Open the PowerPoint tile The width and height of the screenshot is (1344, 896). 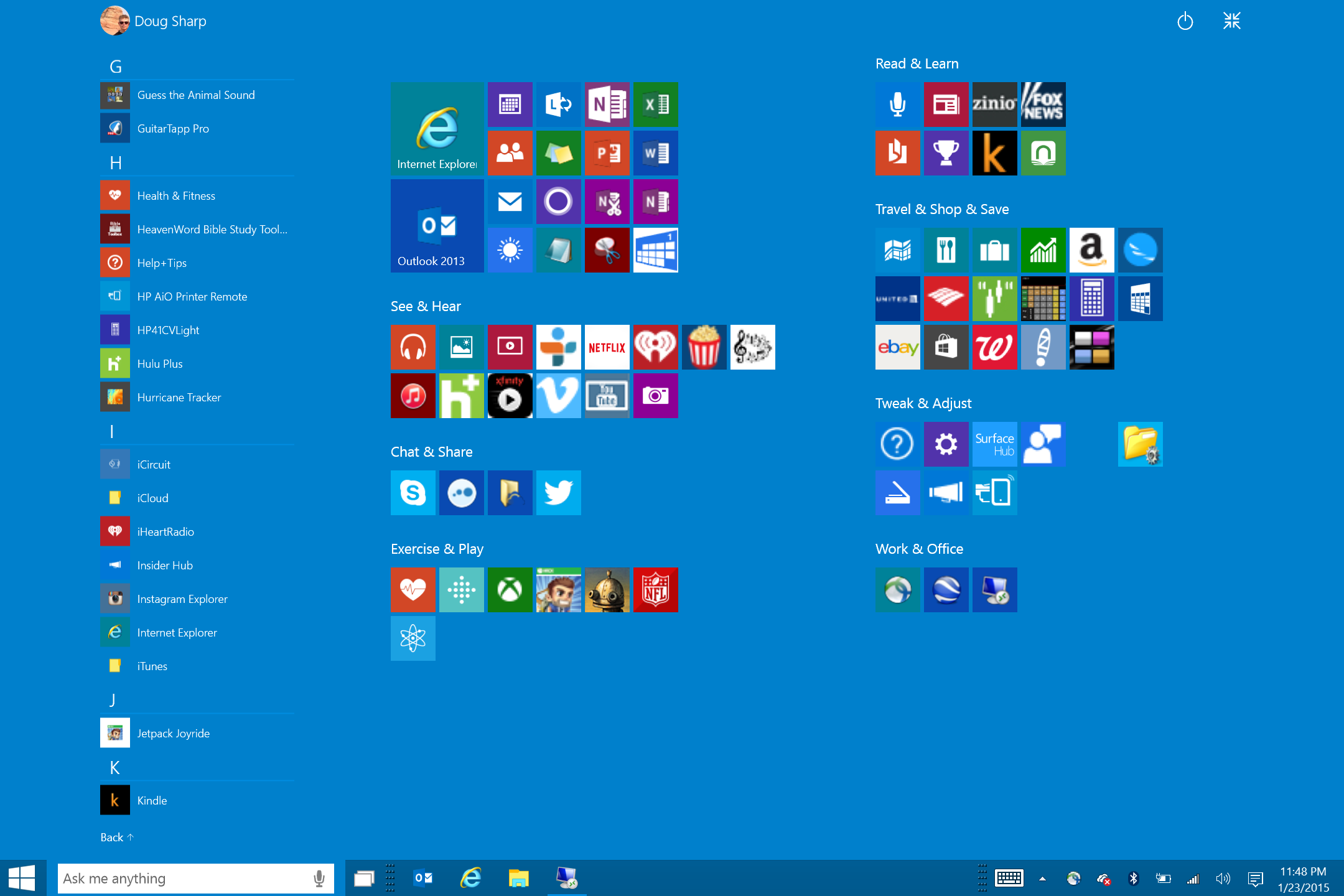[x=607, y=153]
